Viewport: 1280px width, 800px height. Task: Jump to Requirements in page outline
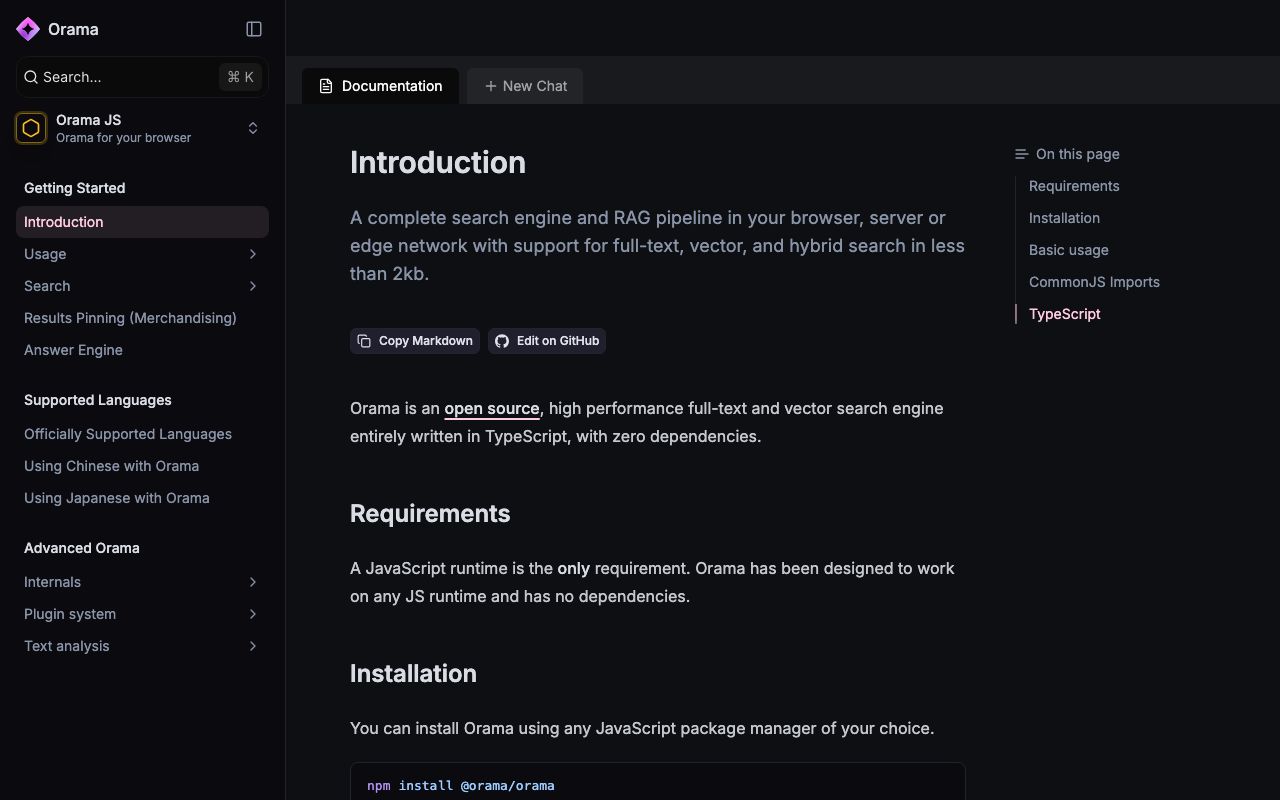1074,186
